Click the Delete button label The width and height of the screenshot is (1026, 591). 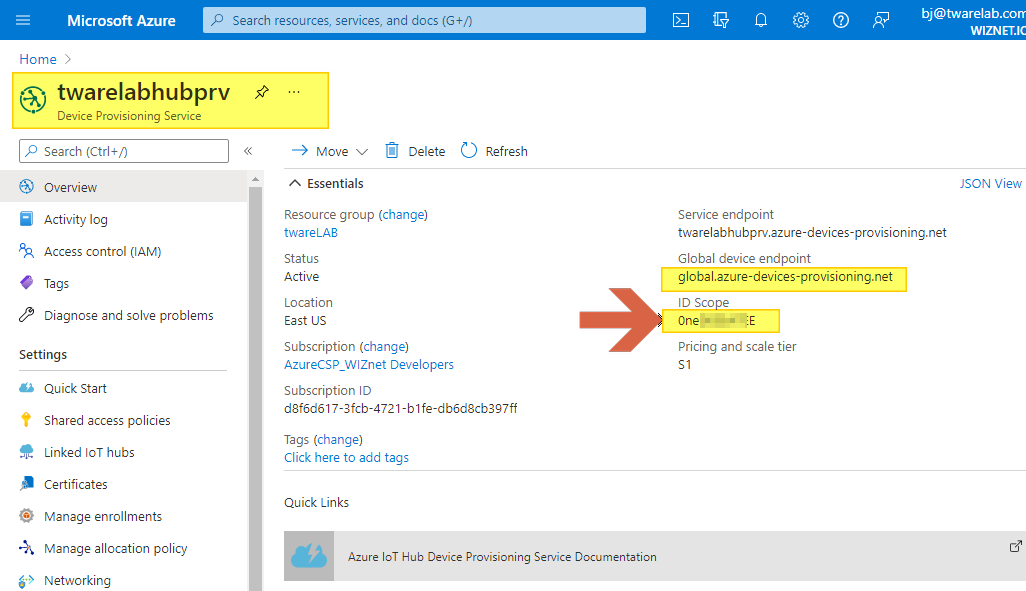tap(427, 152)
